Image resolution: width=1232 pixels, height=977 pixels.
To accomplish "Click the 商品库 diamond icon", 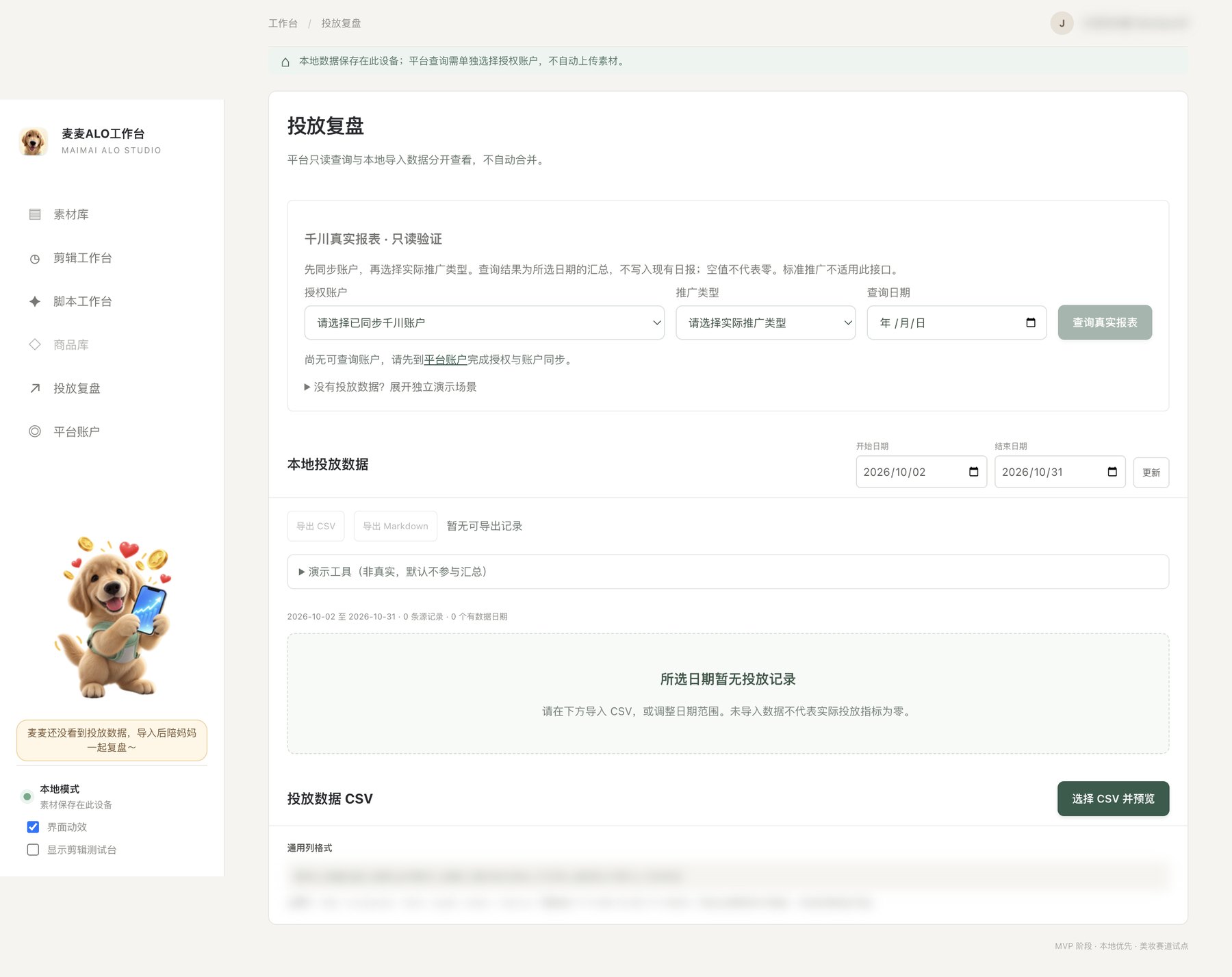I will pyautogui.click(x=35, y=344).
